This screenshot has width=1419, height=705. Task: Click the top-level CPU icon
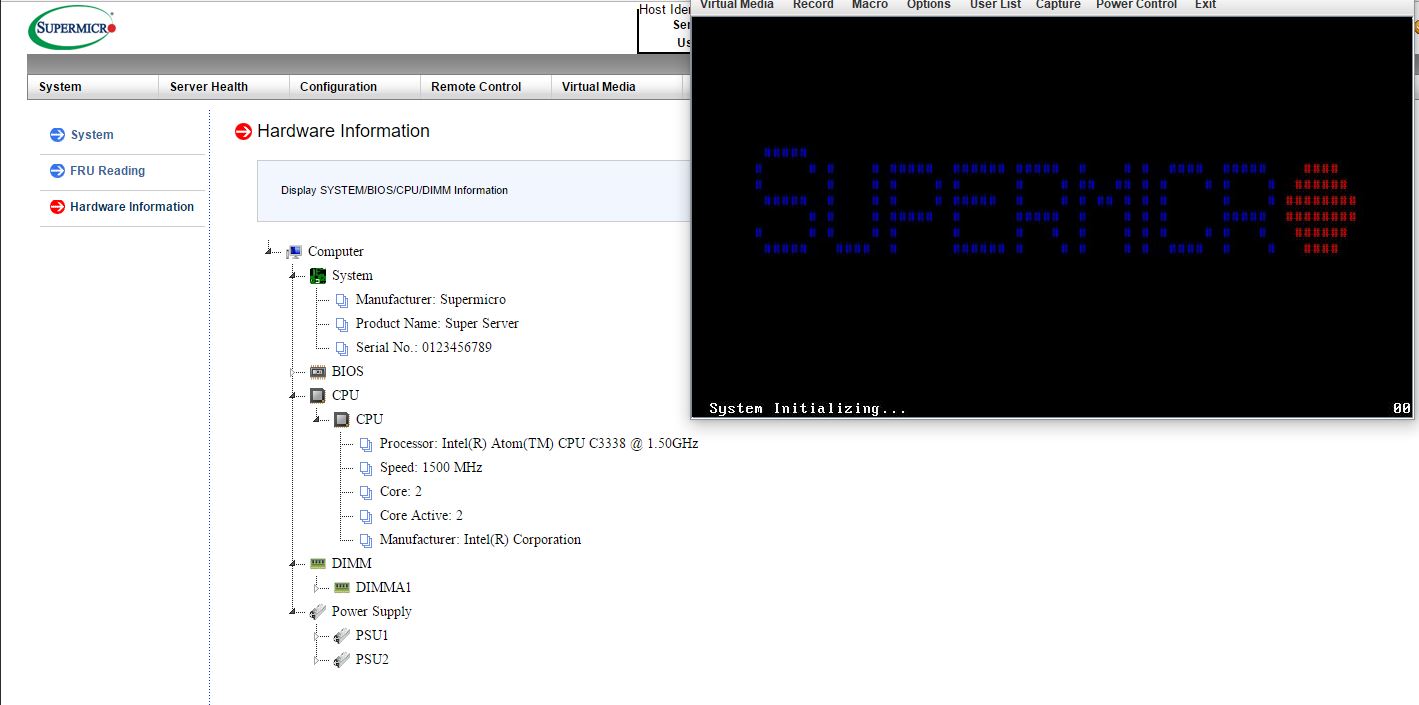coord(318,396)
